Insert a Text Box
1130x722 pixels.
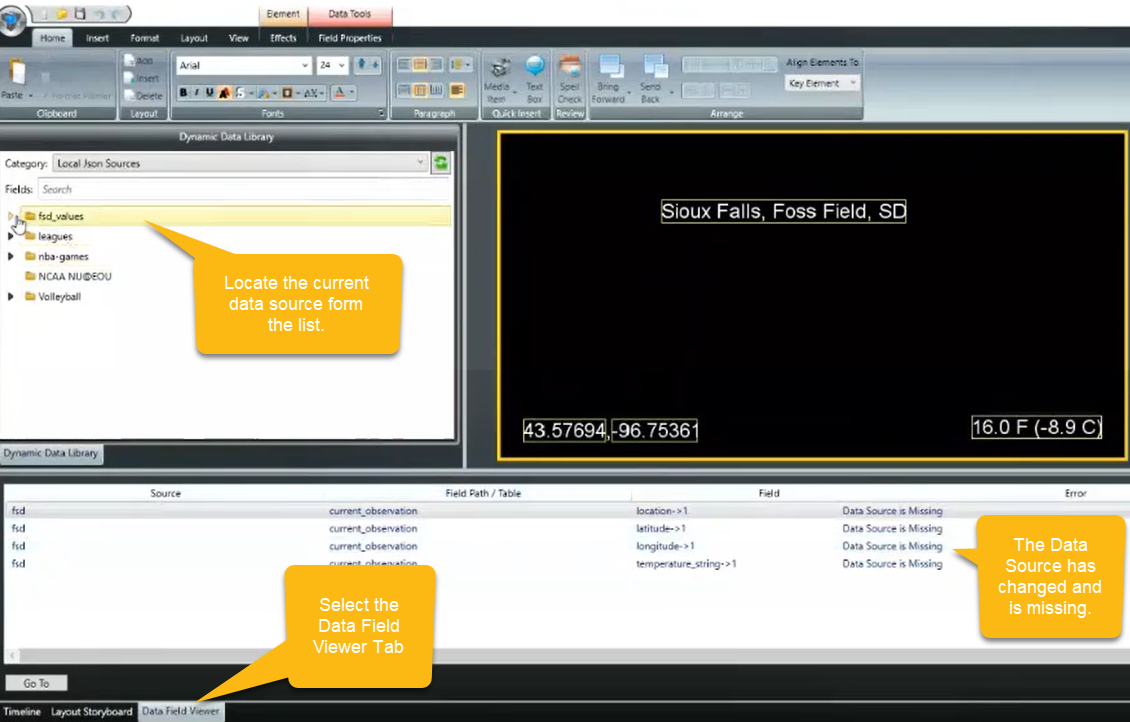pyautogui.click(x=534, y=72)
